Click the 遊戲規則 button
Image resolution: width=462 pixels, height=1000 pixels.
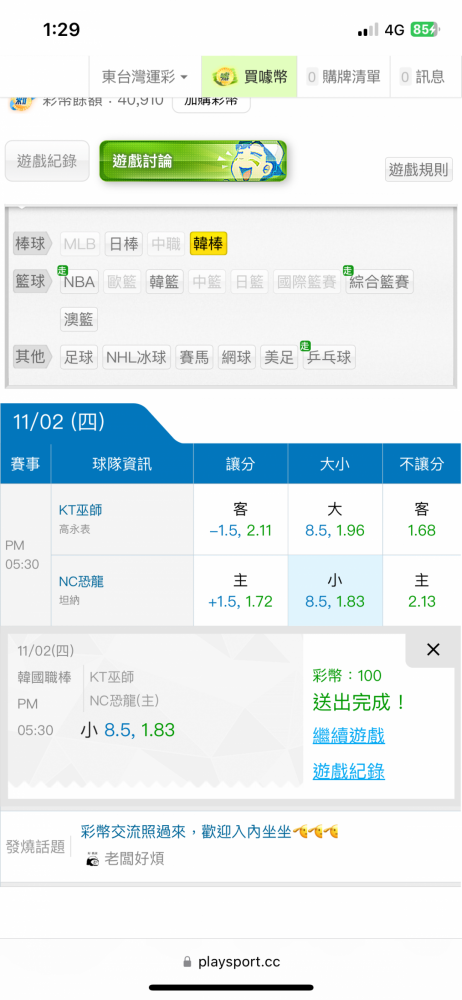pyautogui.click(x=419, y=170)
